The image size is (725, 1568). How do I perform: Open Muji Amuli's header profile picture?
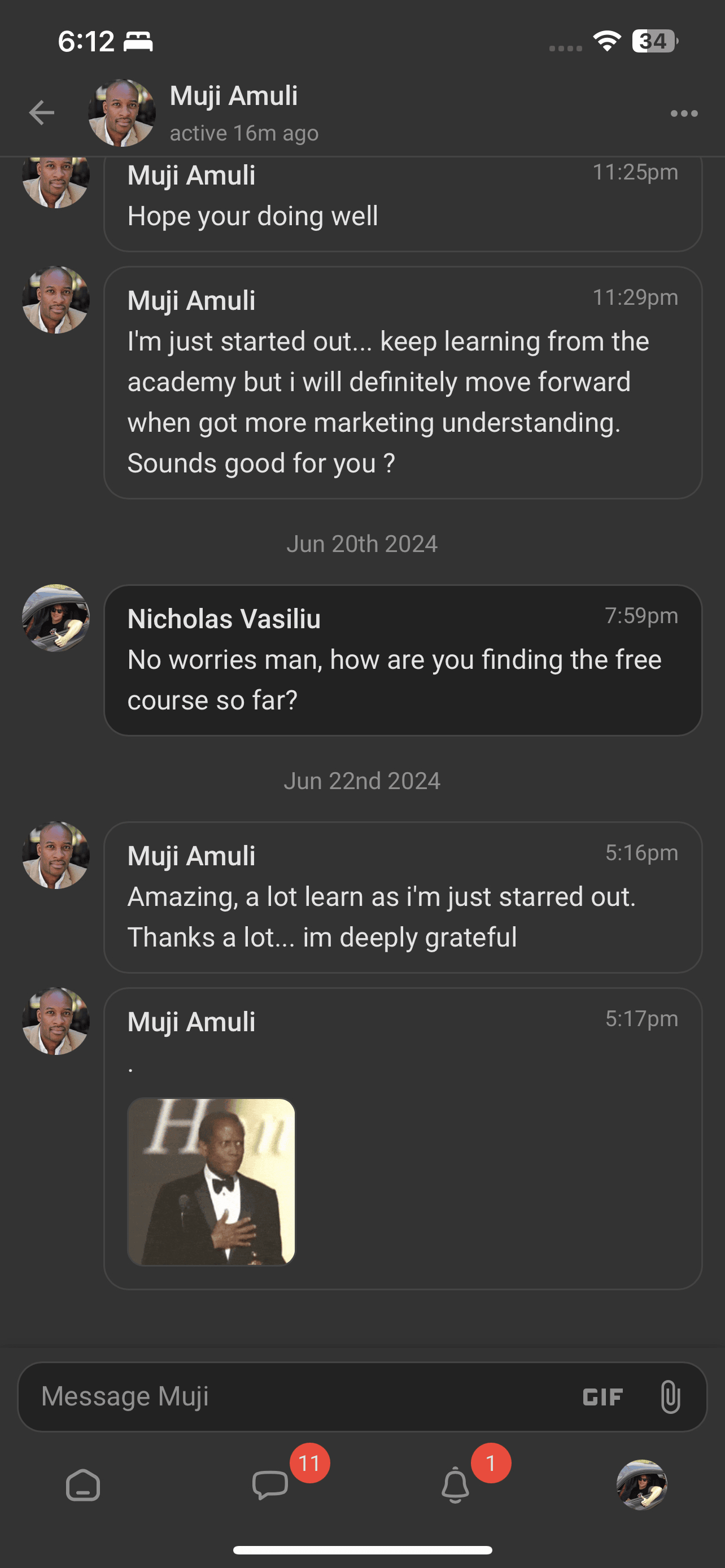point(122,113)
